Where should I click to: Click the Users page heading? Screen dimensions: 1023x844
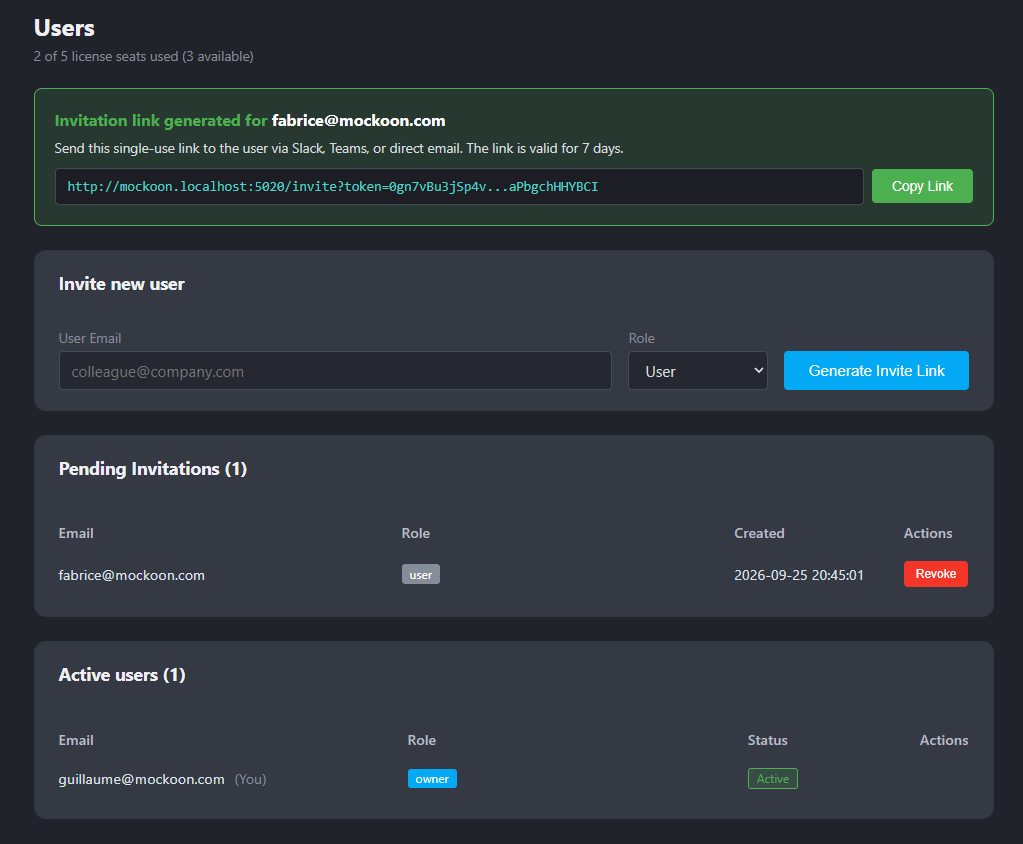click(x=64, y=28)
